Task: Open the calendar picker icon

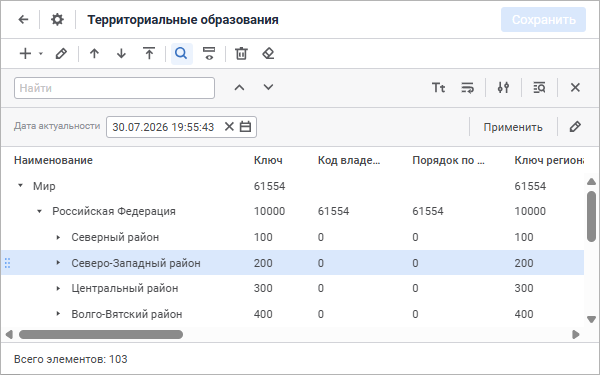Action: click(x=245, y=126)
